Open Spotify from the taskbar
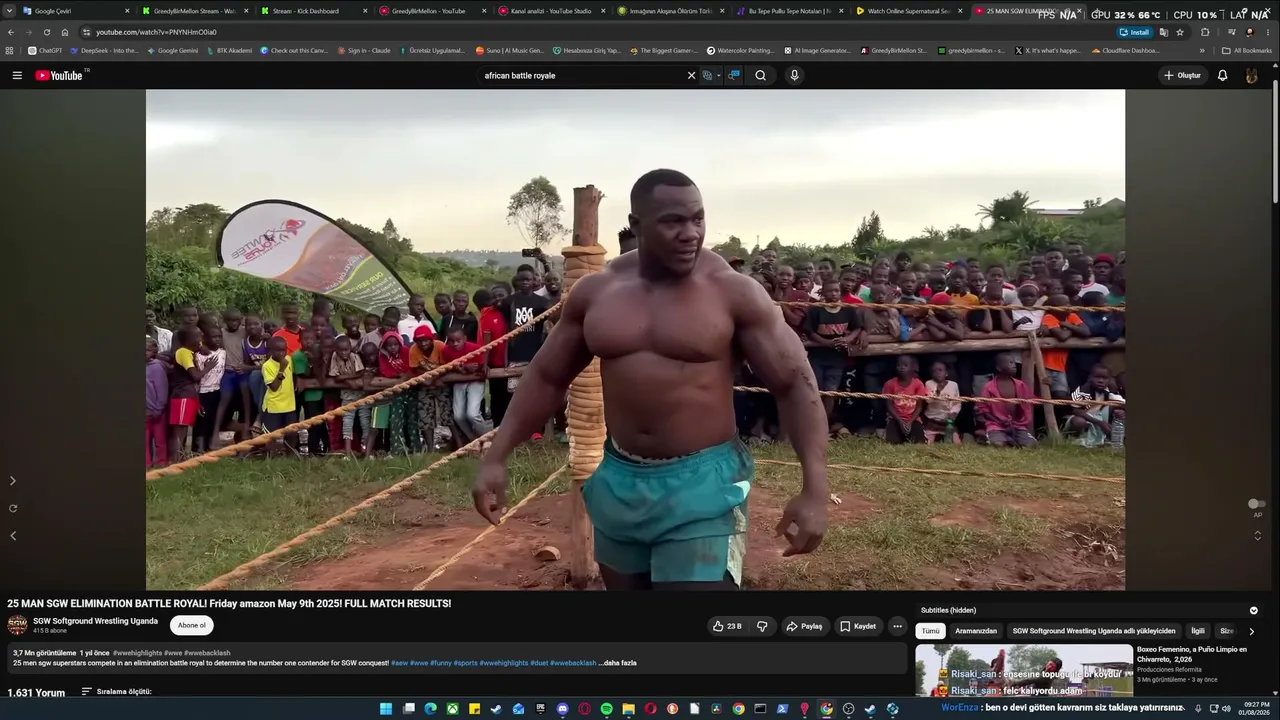The image size is (1280, 720). point(607,709)
